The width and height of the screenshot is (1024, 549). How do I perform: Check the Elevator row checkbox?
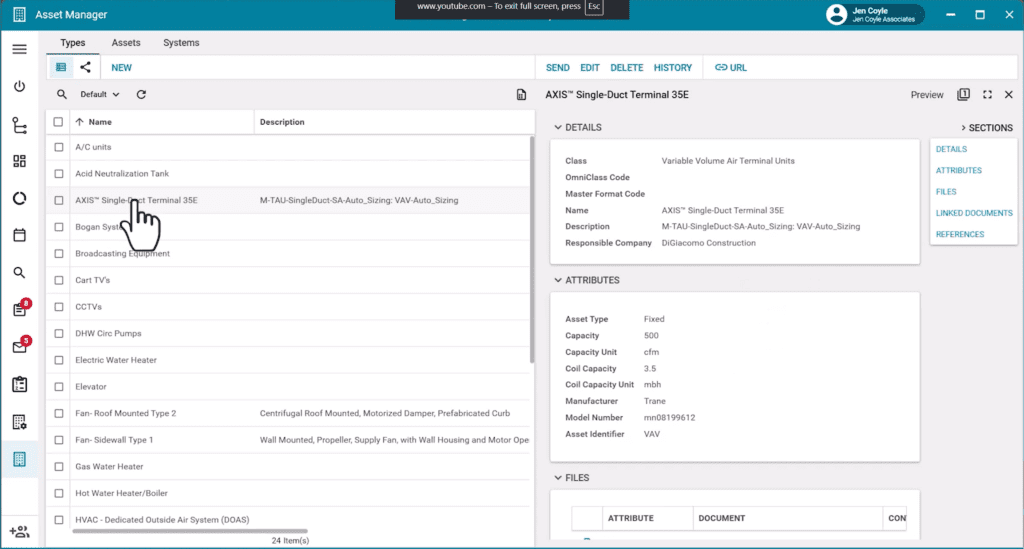point(59,387)
